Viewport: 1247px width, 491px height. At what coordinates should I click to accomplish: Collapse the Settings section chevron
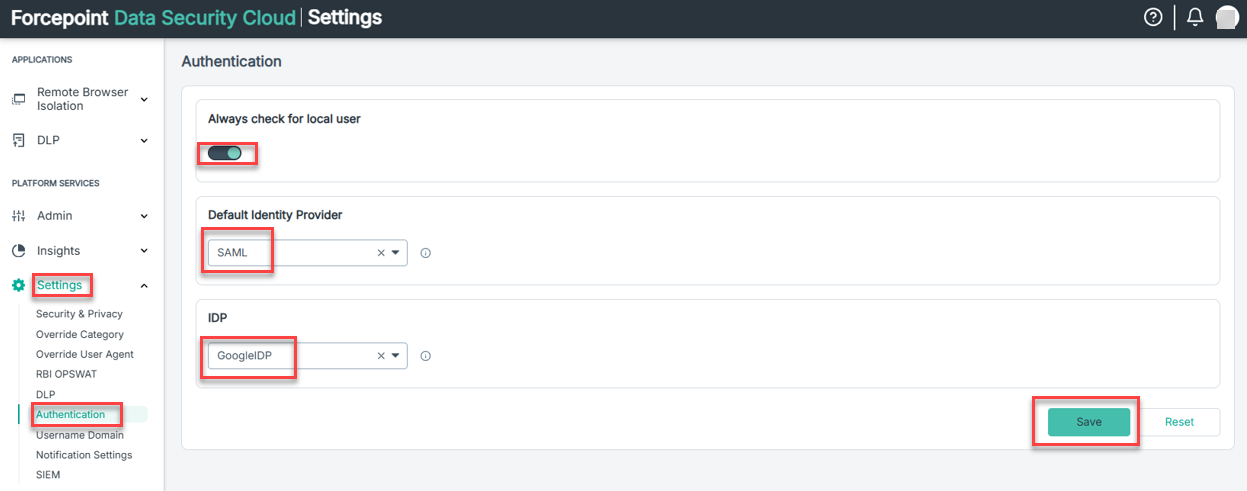point(144,286)
